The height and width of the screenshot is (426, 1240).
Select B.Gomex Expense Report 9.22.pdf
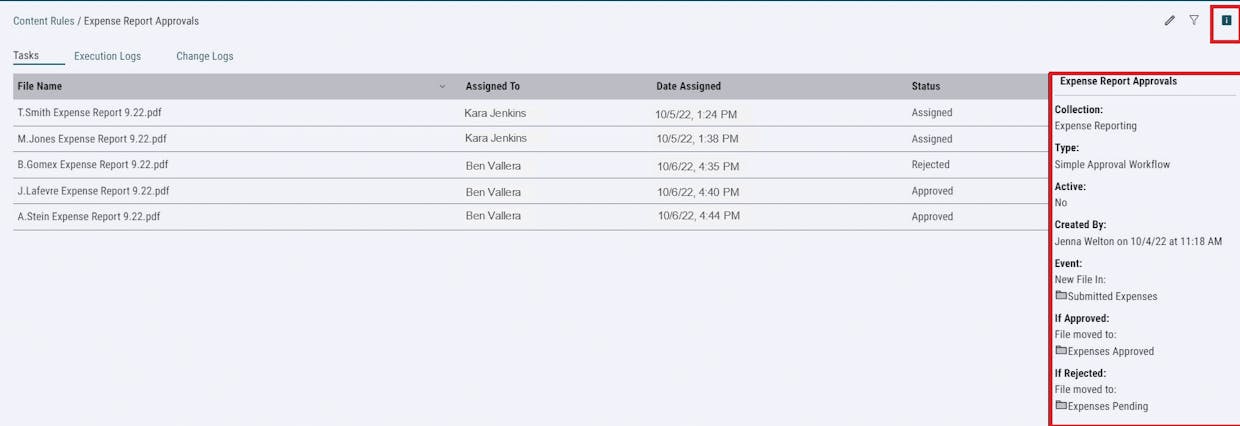tap(93, 165)
